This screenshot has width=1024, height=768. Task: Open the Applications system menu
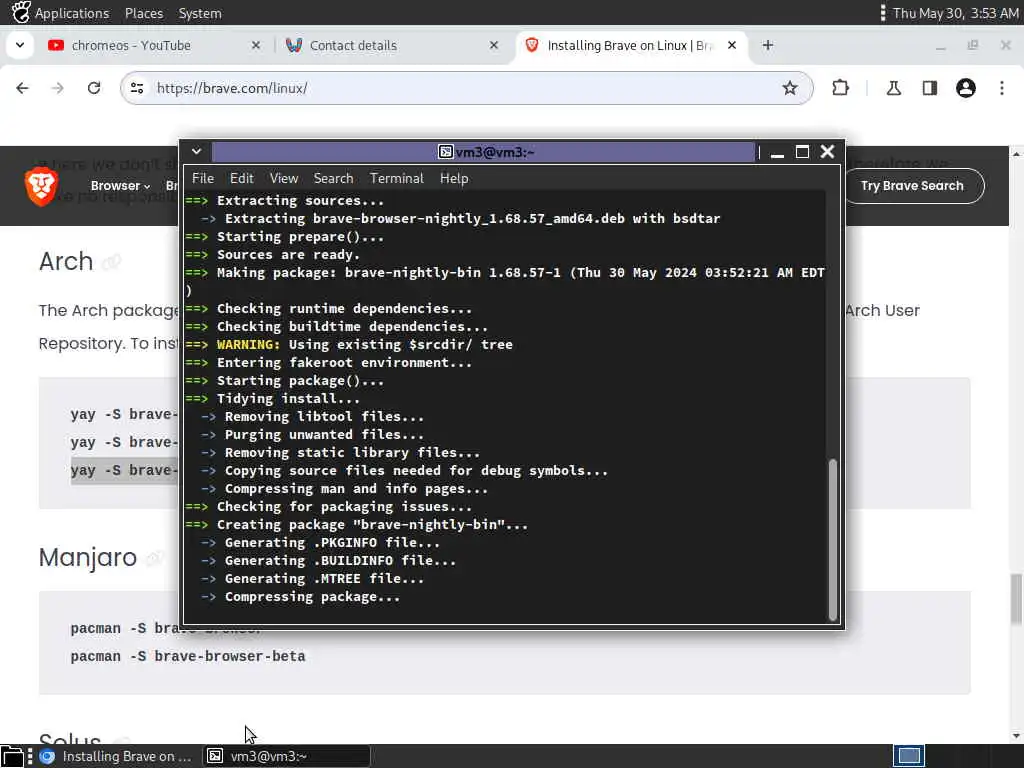[x=72, y=13]
